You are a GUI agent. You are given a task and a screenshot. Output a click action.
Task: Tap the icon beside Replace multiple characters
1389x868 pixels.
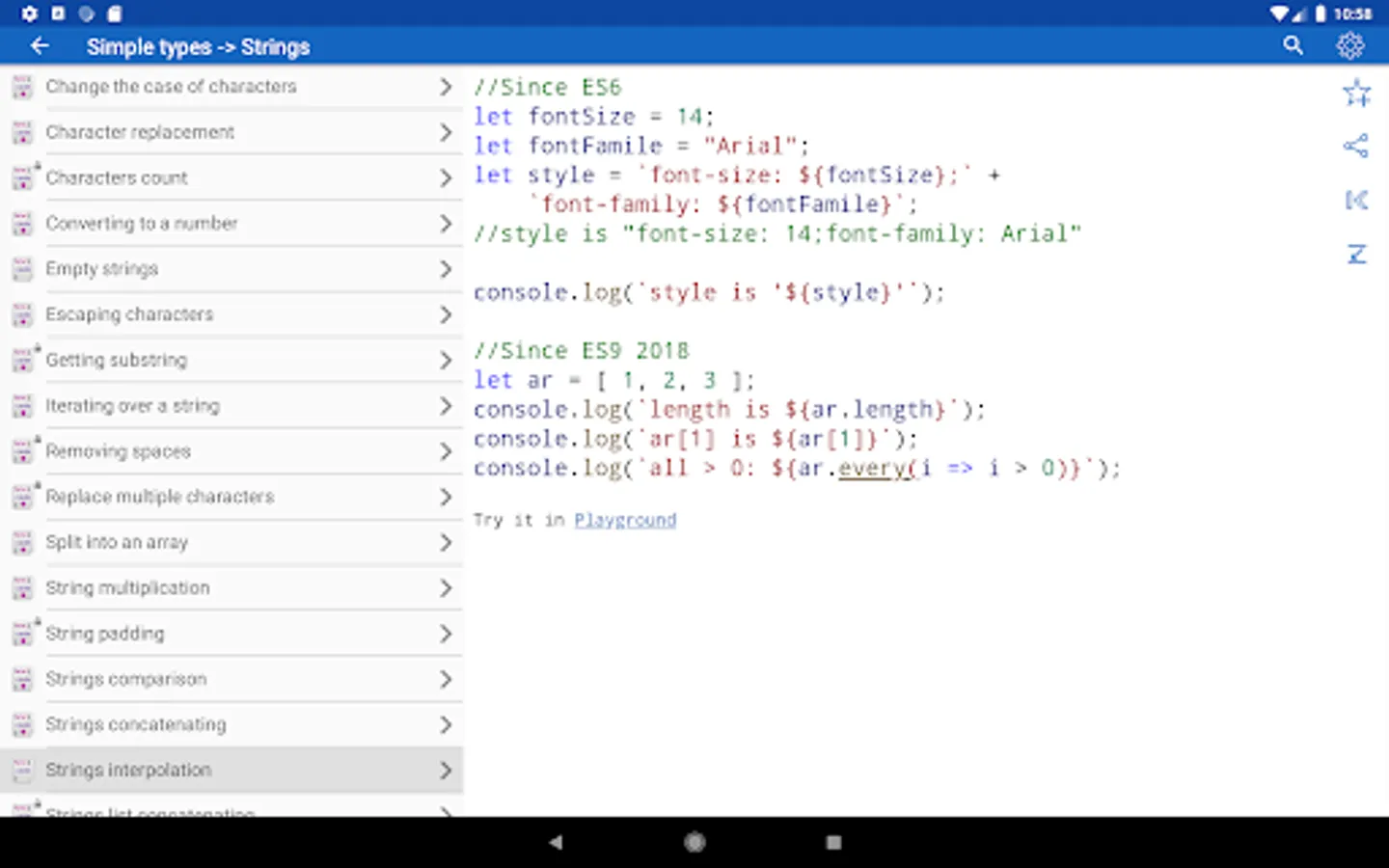(22, 497)
